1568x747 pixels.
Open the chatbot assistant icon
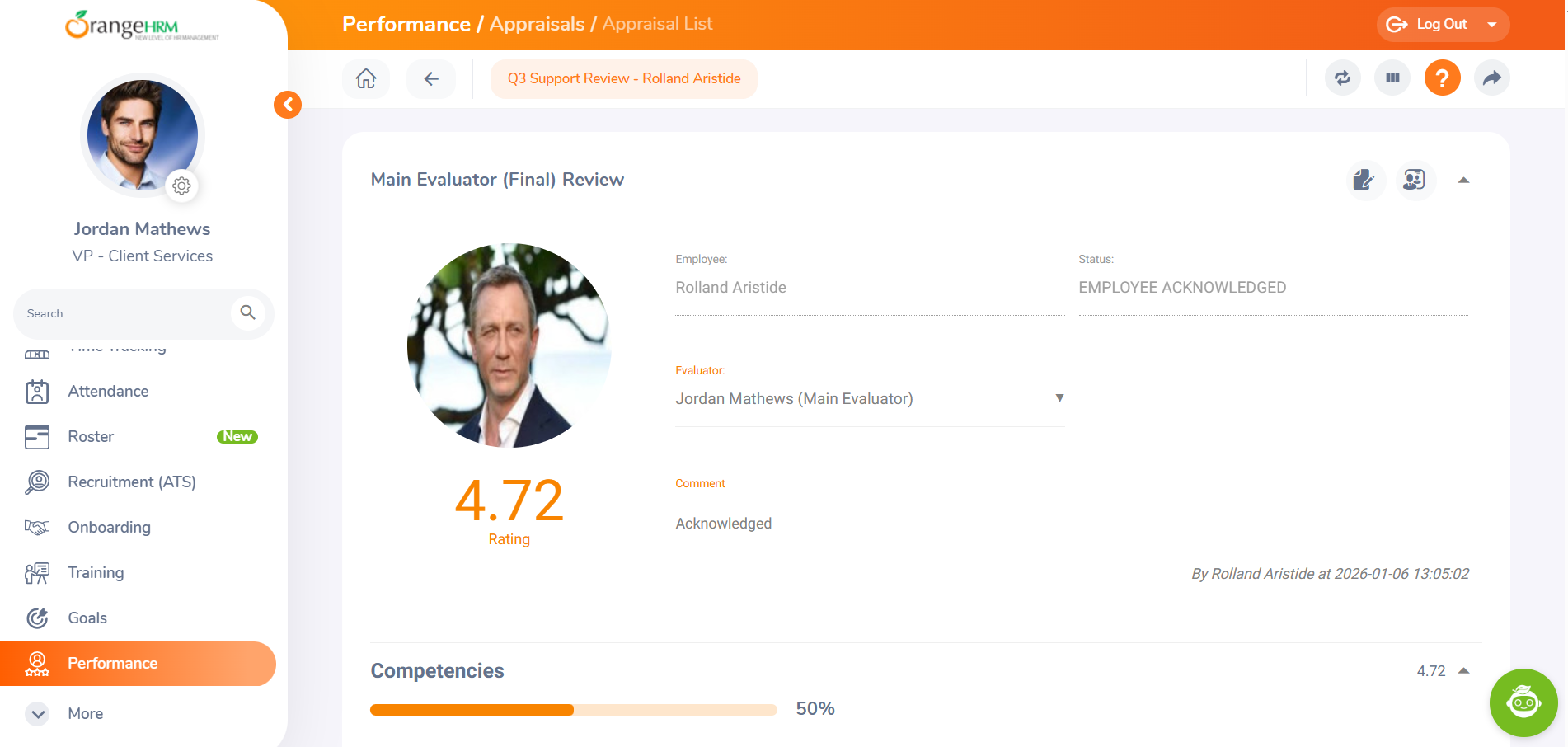click(1523, 702)
